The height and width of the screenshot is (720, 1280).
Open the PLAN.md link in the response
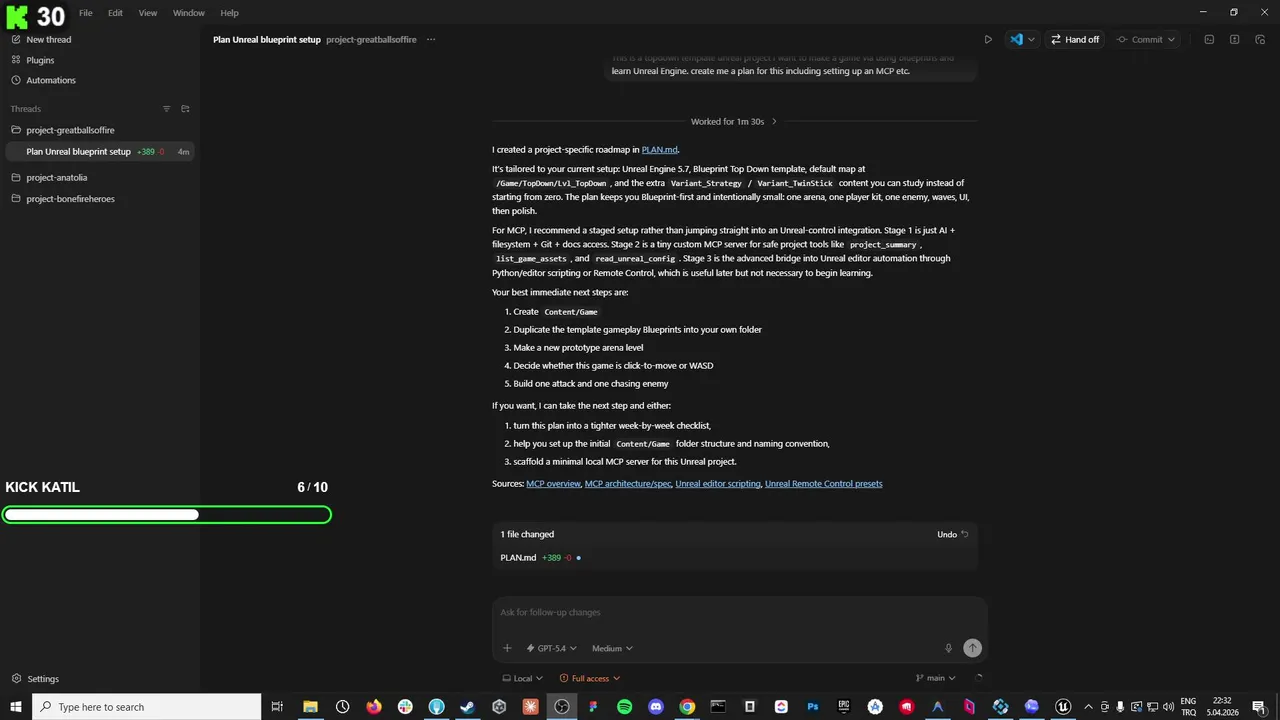660,150
